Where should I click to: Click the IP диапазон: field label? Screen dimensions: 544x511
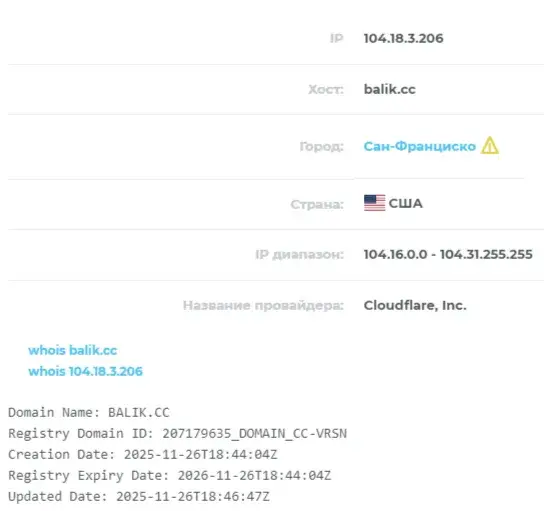click(299, 255)
